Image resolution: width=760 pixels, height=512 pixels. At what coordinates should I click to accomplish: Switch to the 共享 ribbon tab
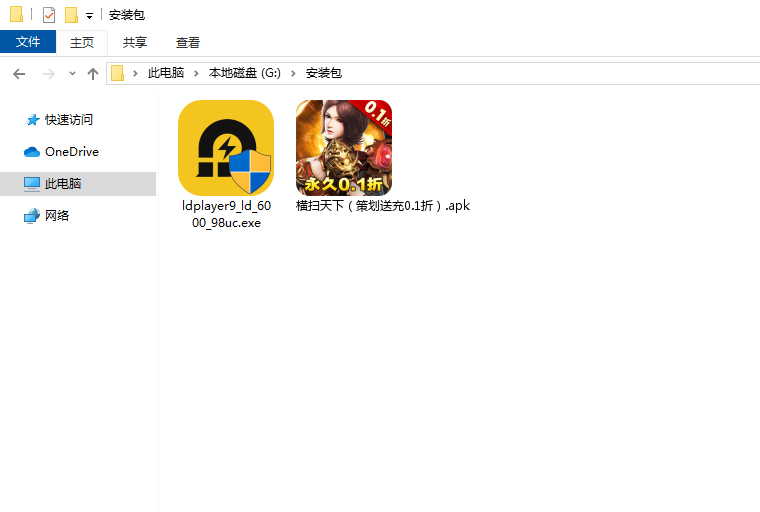(135, 42)
